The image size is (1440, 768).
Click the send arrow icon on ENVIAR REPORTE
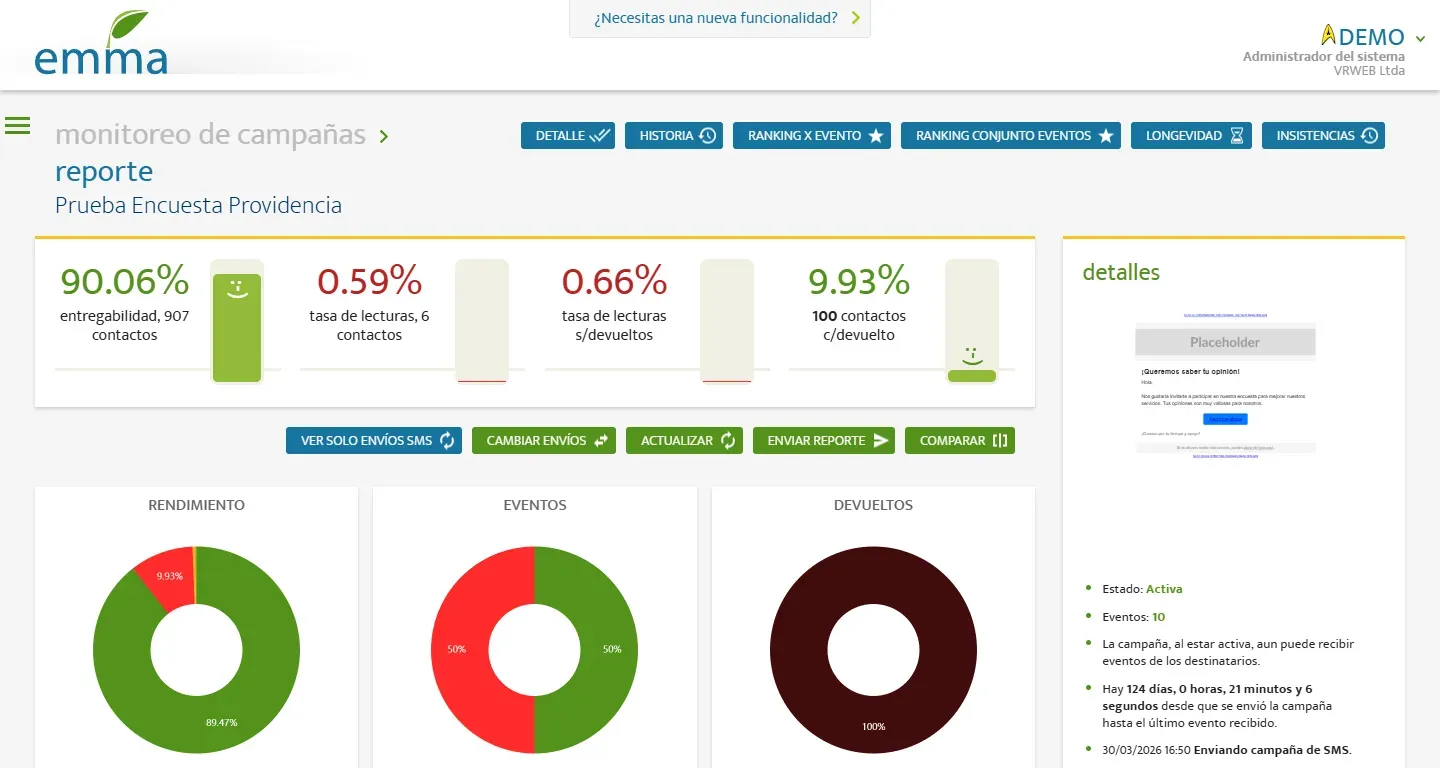pos(881,441)
